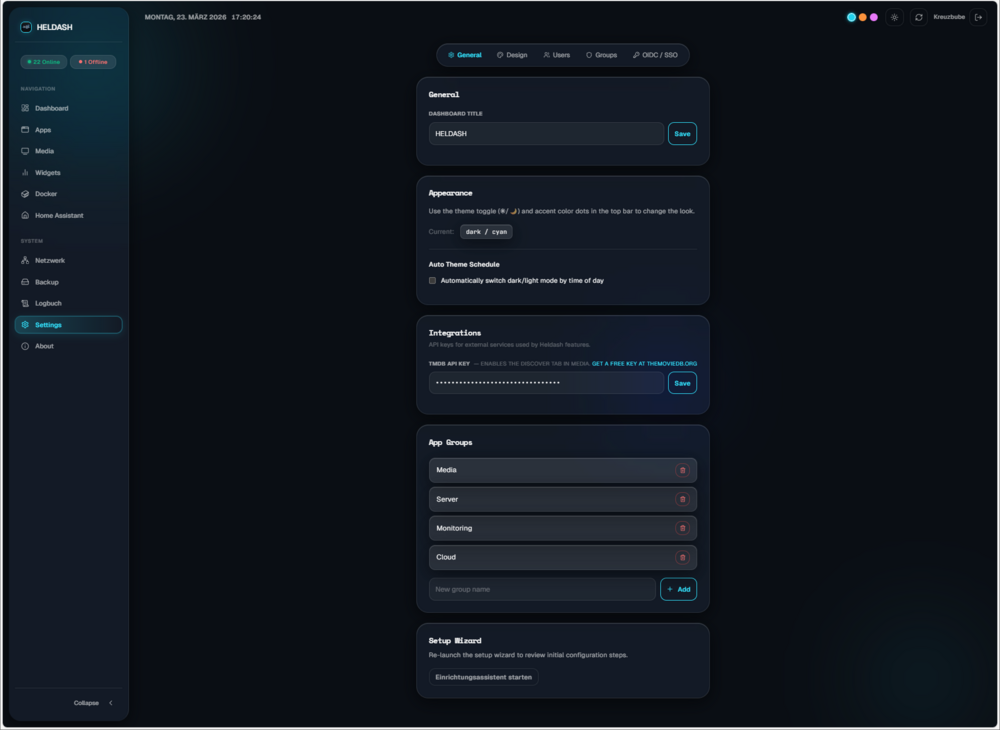Open the themoviedb.org free key link
Image resolution: width=1000 pixels, height=730 pixels.
[644, 363]
